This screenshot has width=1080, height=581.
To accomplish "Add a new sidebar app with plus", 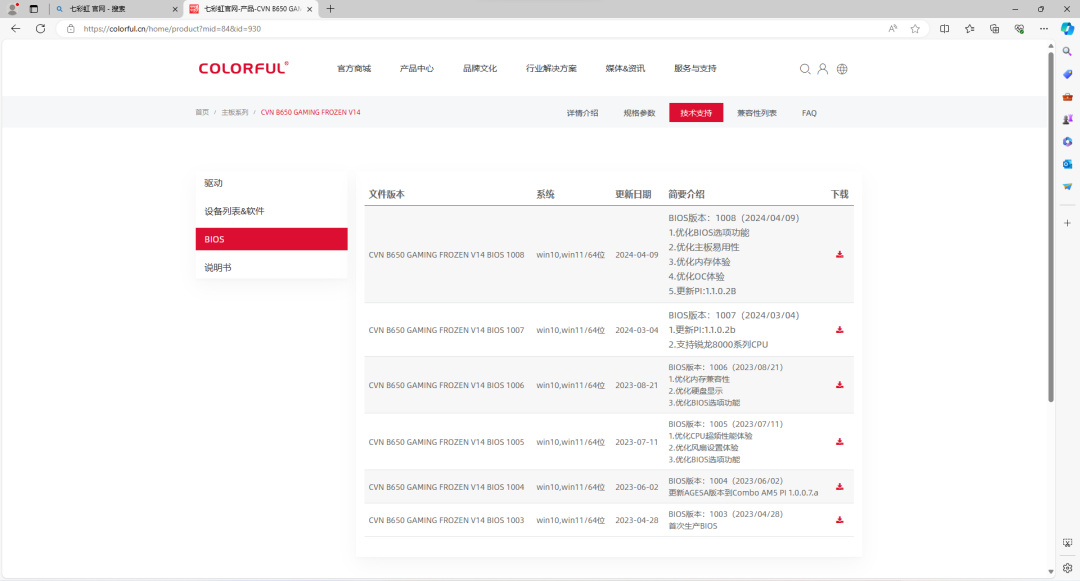I will [x=1067, y=223].
